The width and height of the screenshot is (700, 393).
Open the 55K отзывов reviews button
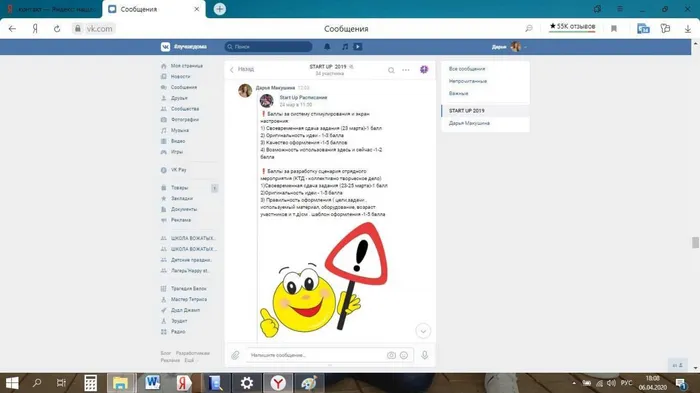point(572,27)
